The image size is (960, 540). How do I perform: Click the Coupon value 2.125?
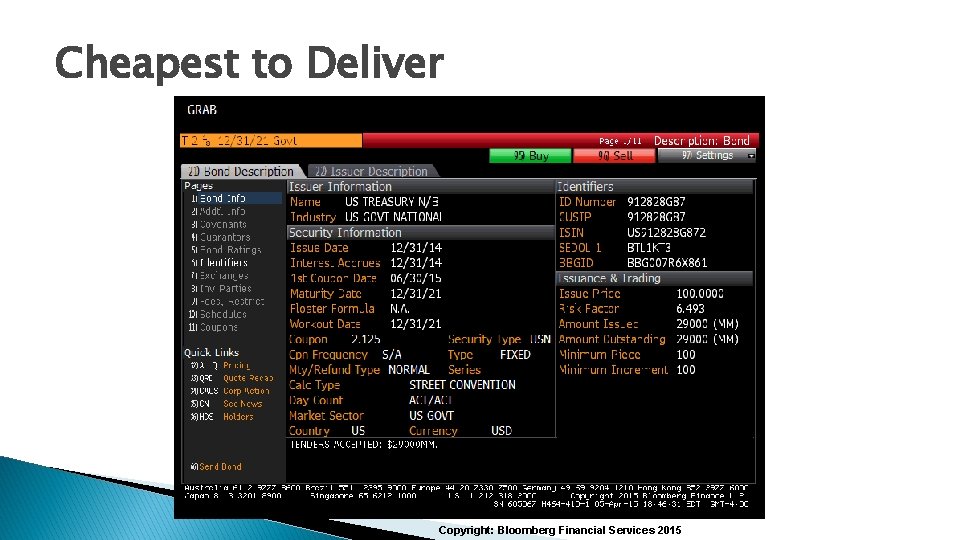(366, 339)
